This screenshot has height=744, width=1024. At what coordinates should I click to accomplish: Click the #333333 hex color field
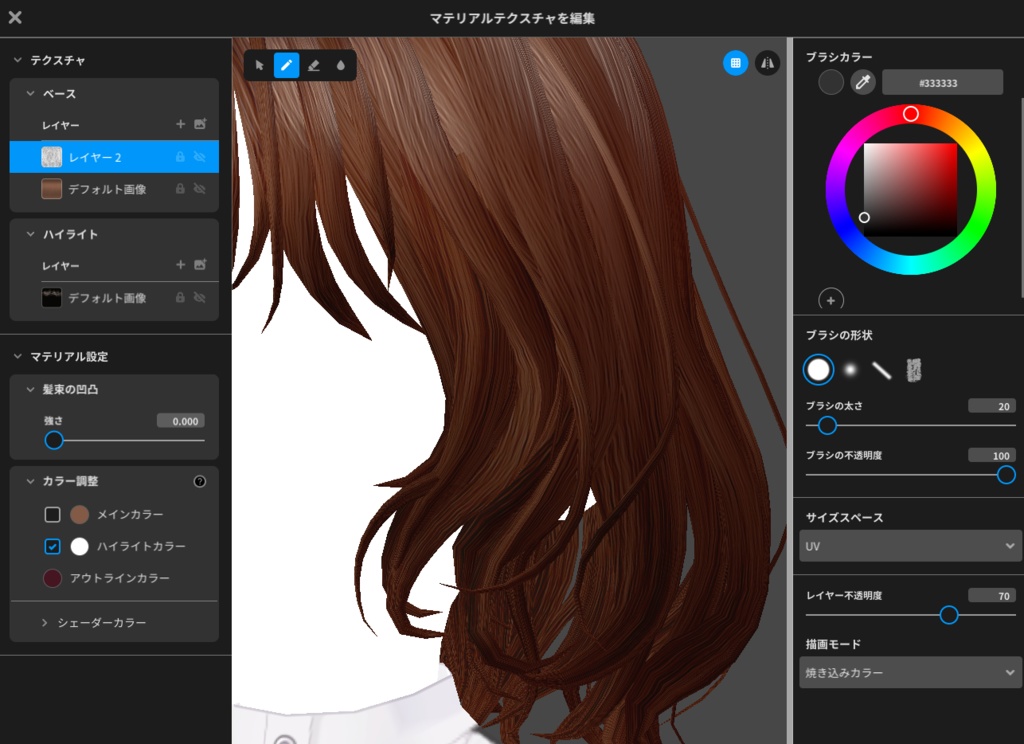[941, 82]
